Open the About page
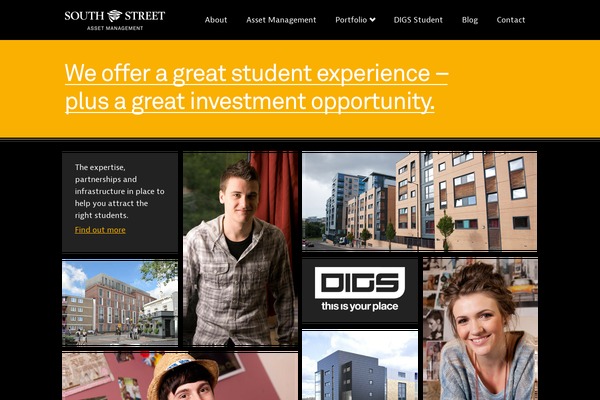The image size is (600, 400). coord(216,20)
